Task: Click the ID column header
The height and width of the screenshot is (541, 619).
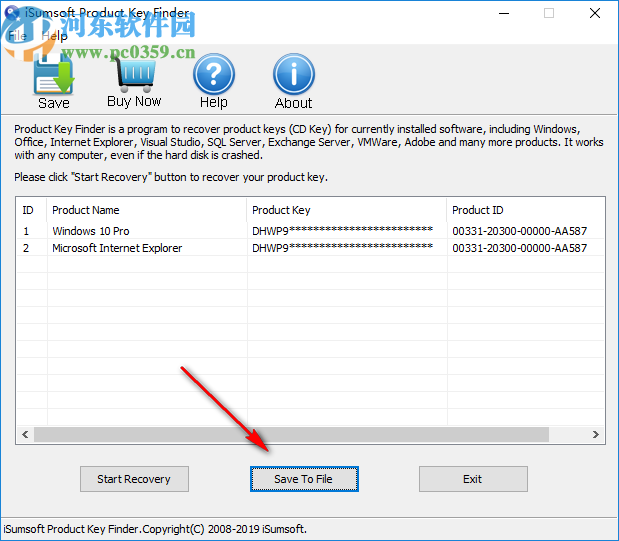Action: tap(32, 210)
